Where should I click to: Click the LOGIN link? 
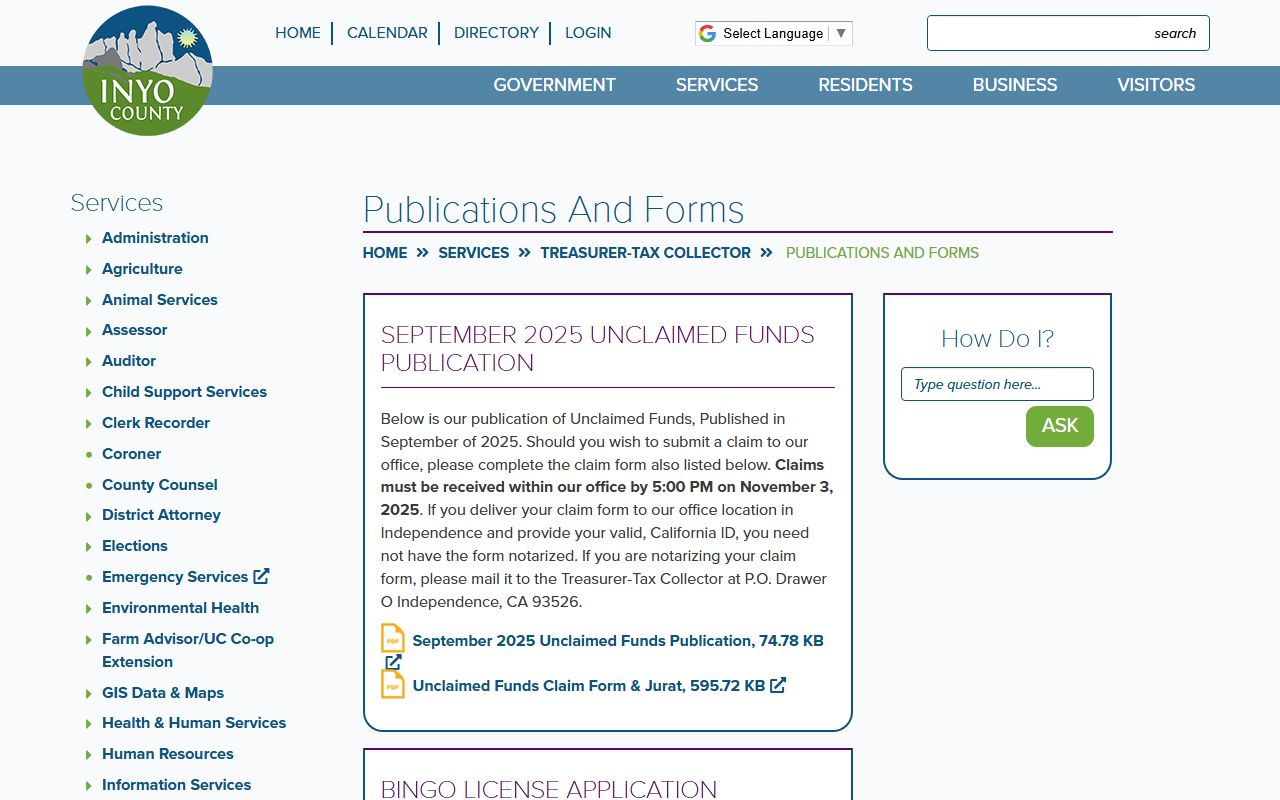click(588, 33)
